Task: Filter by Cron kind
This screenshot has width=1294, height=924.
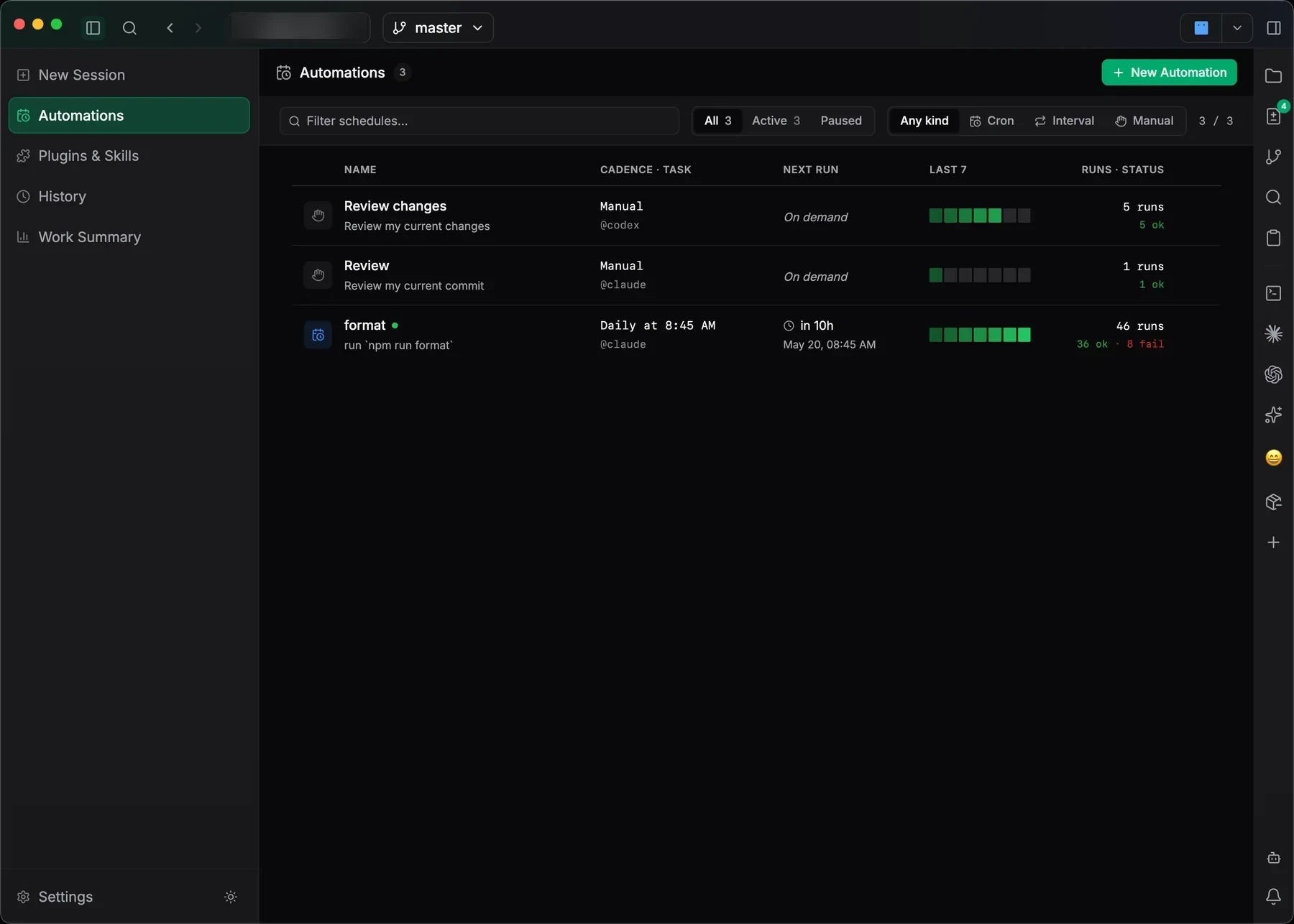Action: click(991, 121)
